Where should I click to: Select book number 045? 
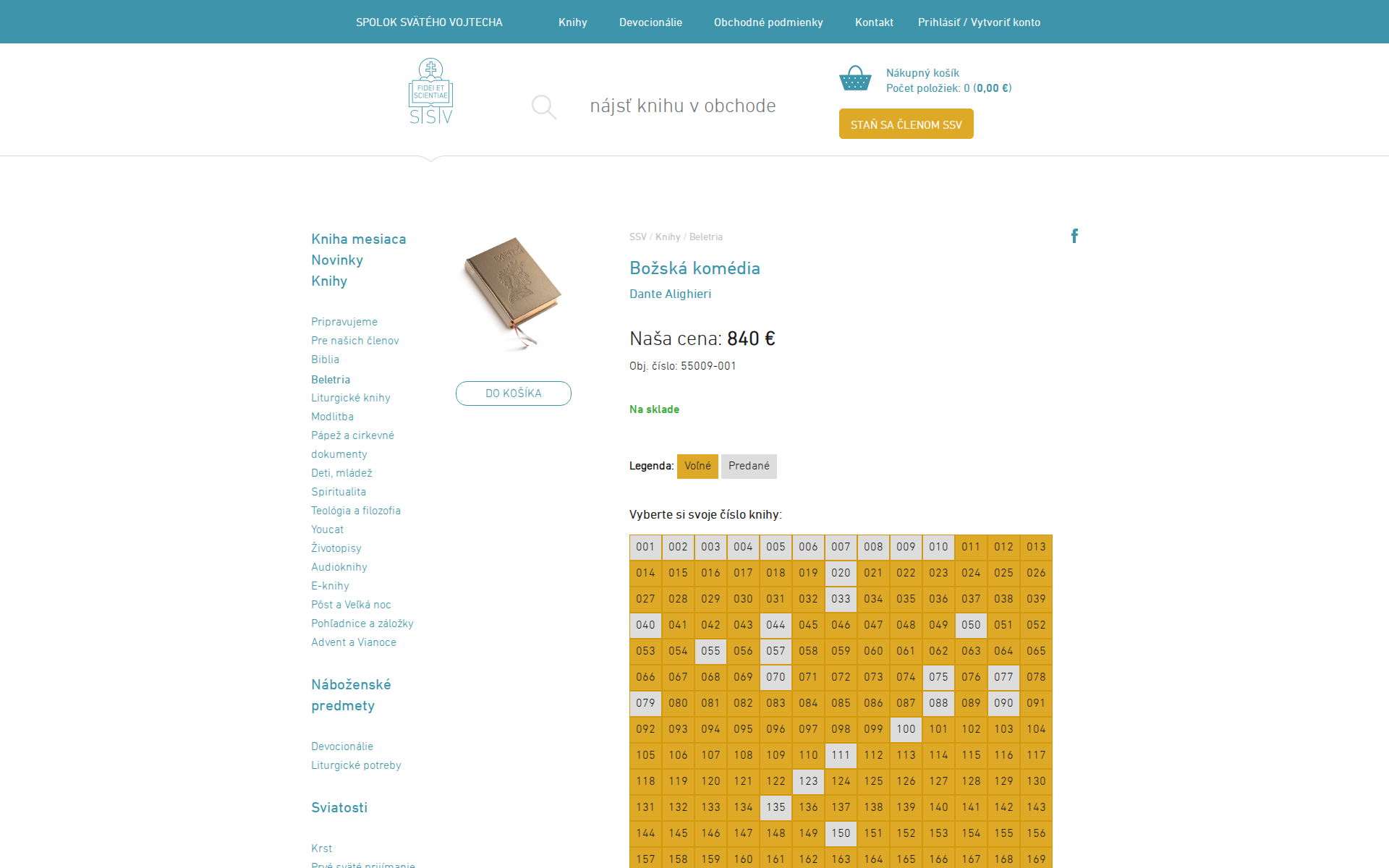808,625
